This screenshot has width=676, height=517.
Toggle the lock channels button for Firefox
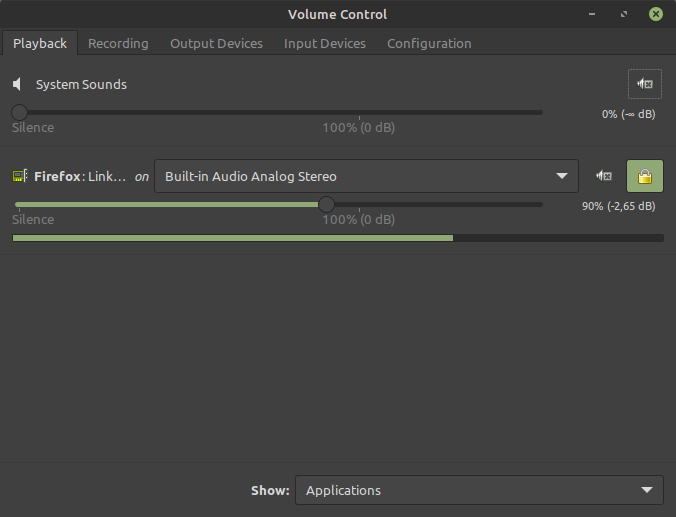pyautogui.click(x=644, y=176)
